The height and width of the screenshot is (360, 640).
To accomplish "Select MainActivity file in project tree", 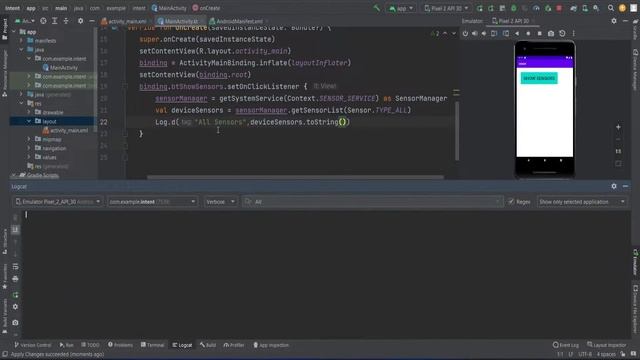I will 60,68.
